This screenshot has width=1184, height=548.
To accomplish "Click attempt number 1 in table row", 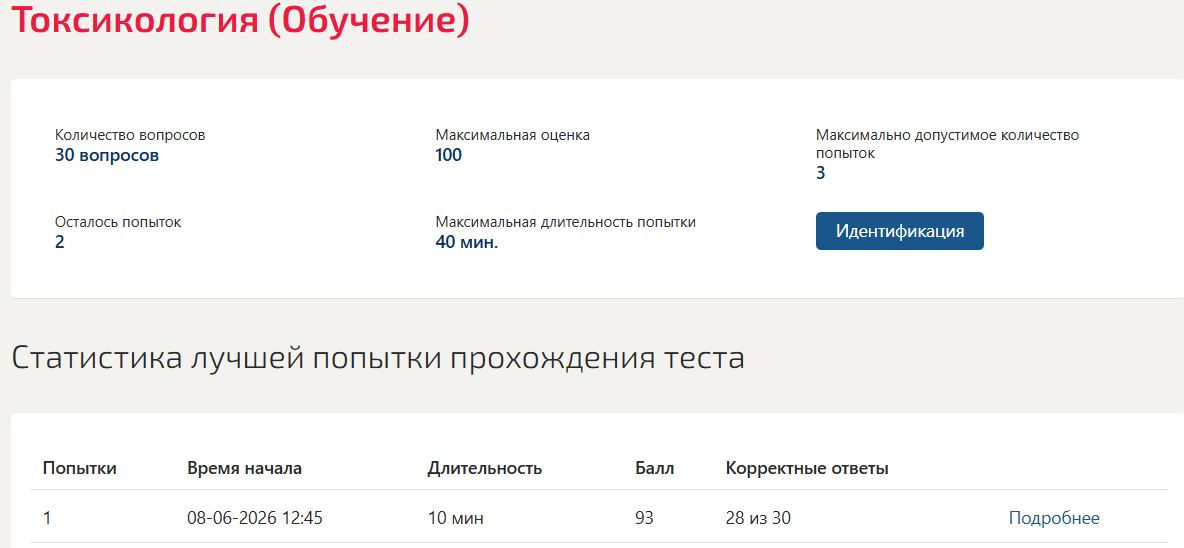I will tap(47, 519).
